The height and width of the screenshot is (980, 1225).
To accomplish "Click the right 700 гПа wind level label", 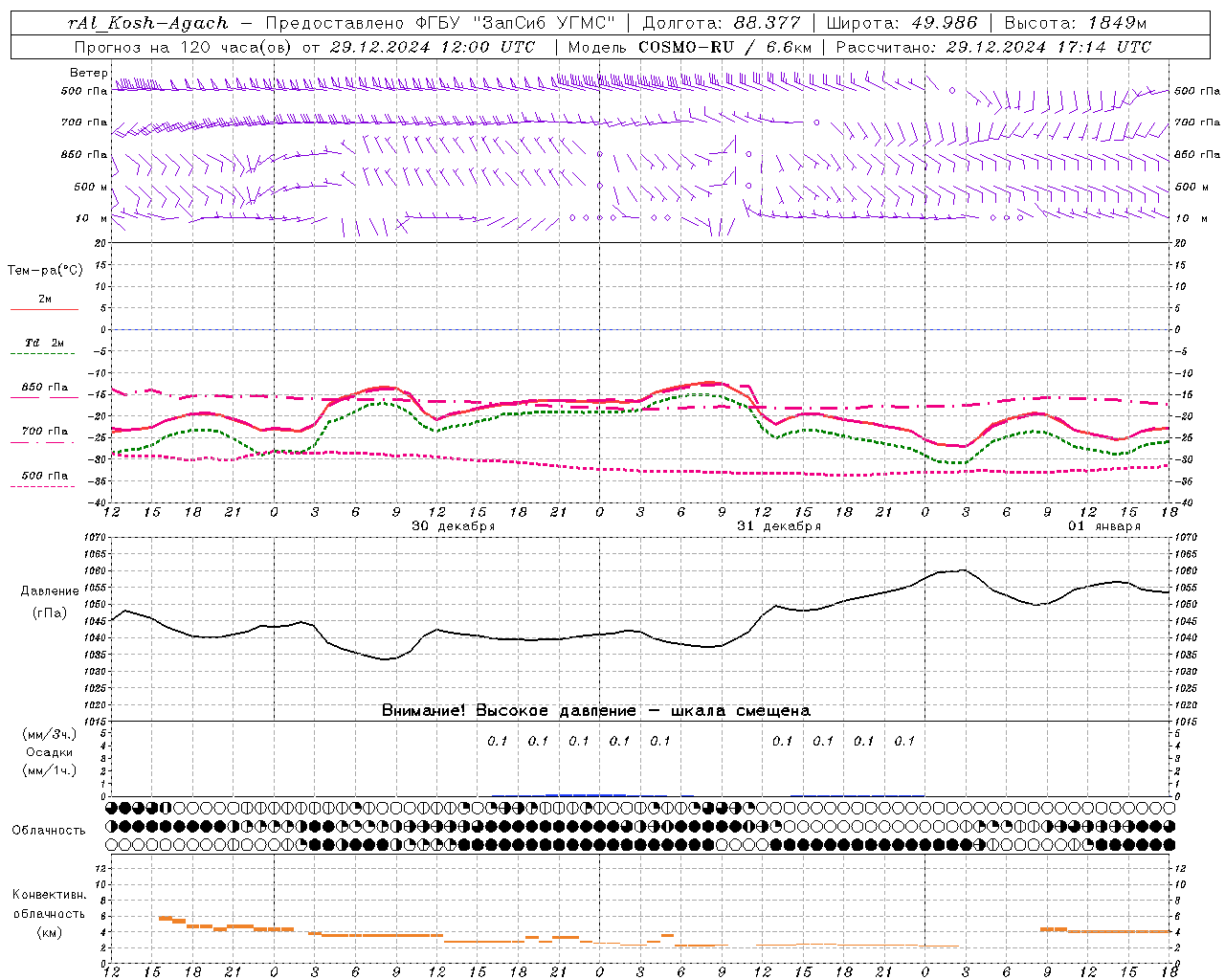I will point(1197,122).
